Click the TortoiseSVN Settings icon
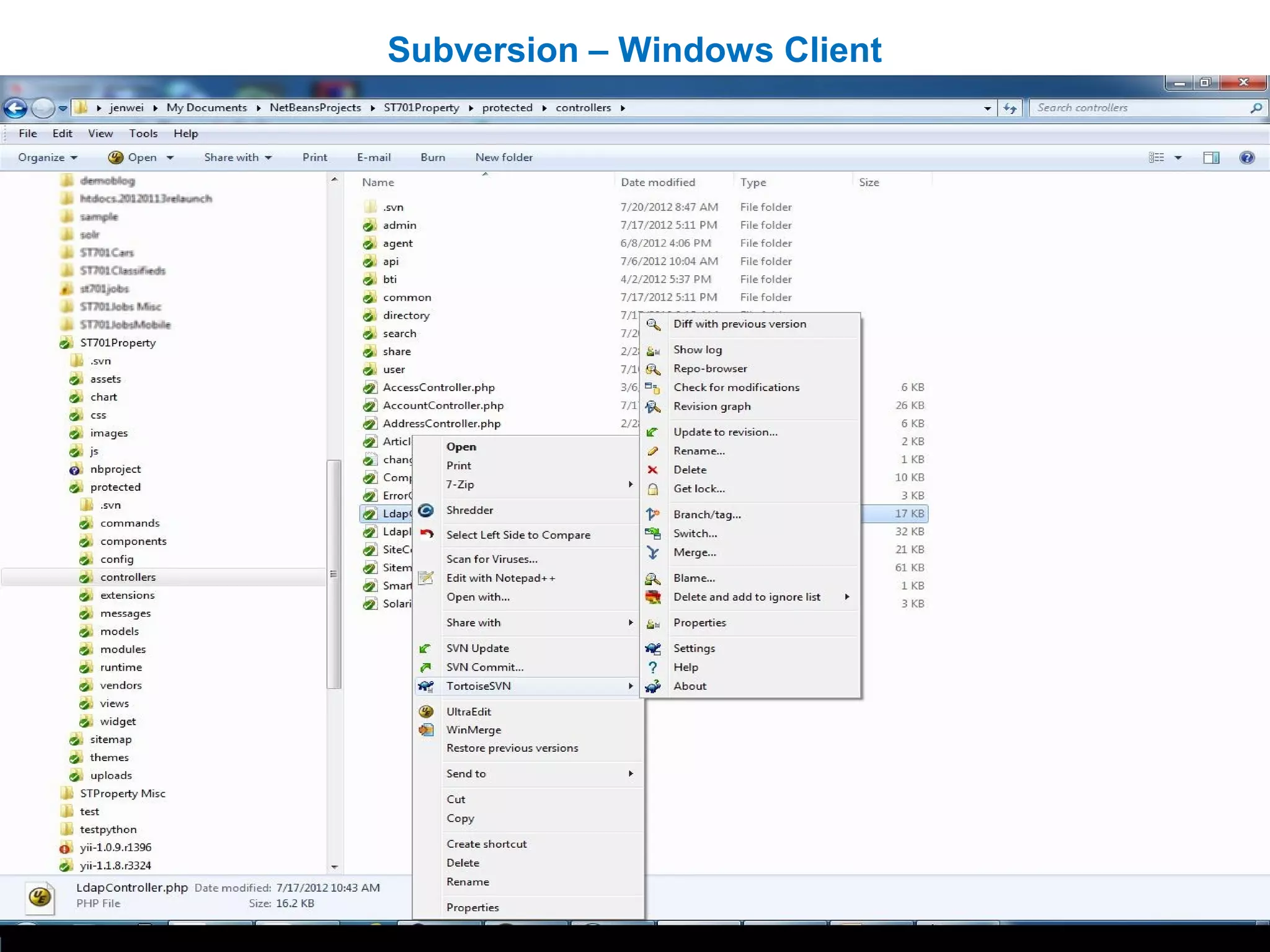Screen dimensions: 1270x952 click(653, 648)
